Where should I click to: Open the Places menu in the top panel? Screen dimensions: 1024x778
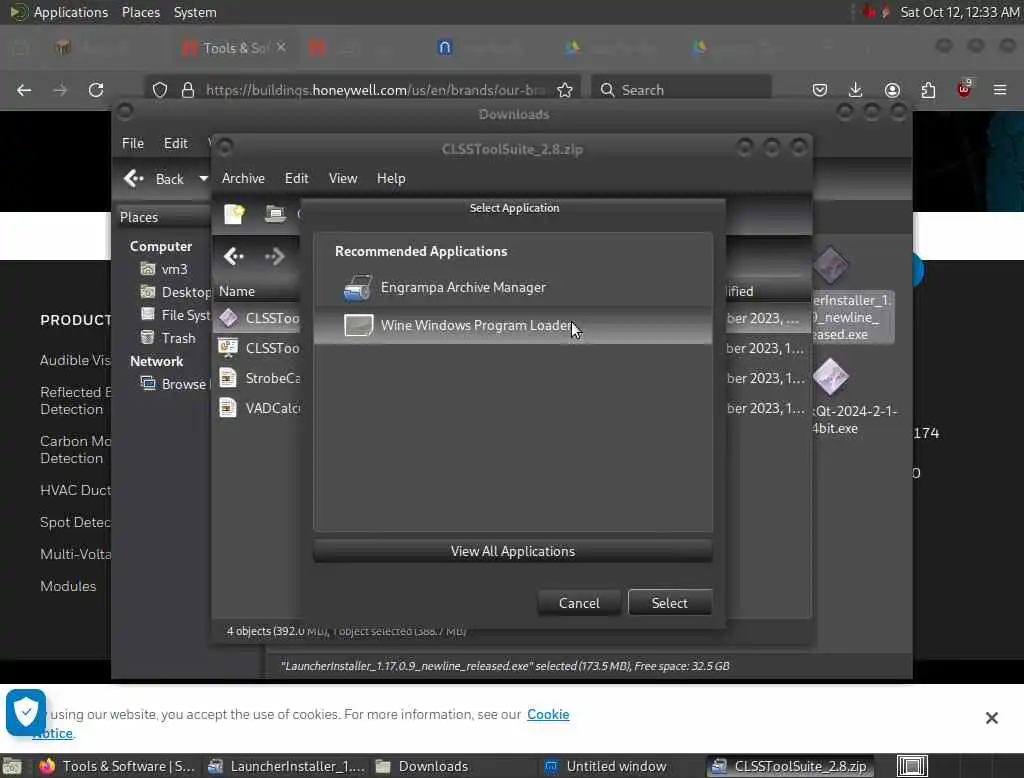[x=140, y=12]
